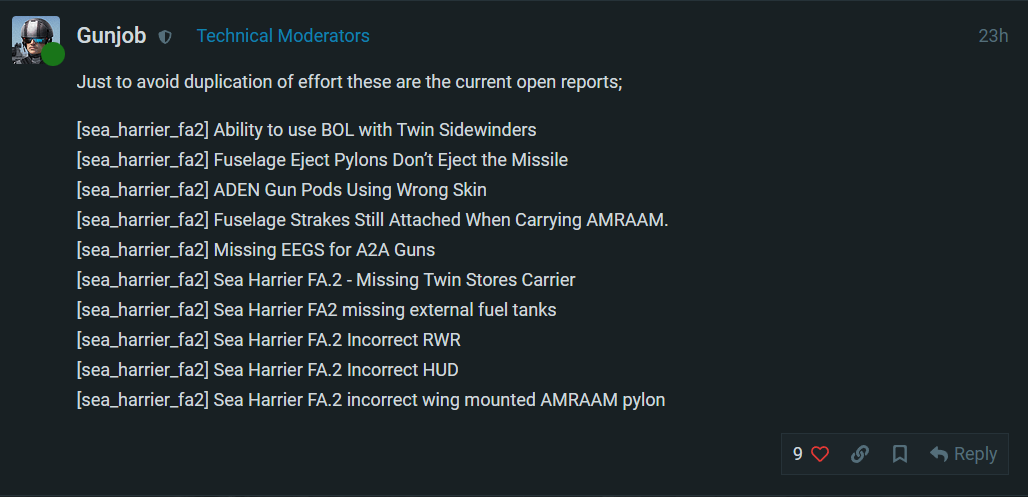Screen dimensions: 1028x497
Task: Open Gunjob's avatar picture
Action: point(36,39)
